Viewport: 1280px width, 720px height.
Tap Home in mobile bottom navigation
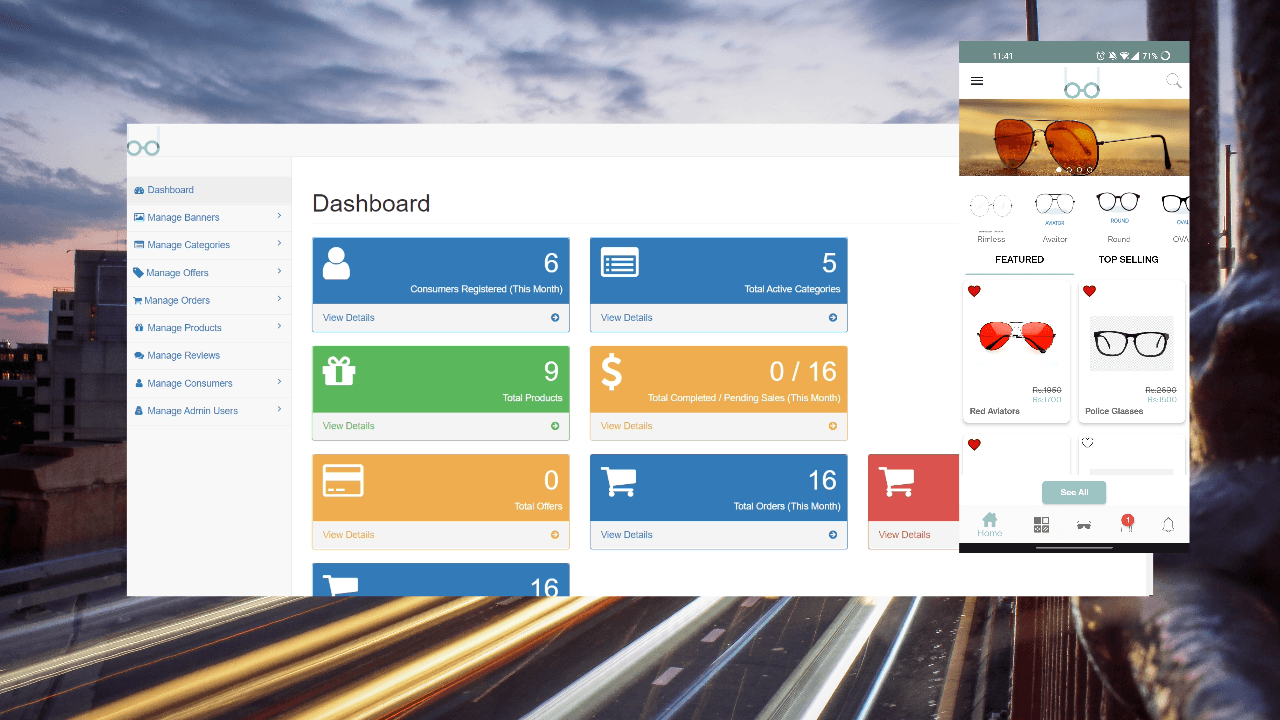point(989,525)
